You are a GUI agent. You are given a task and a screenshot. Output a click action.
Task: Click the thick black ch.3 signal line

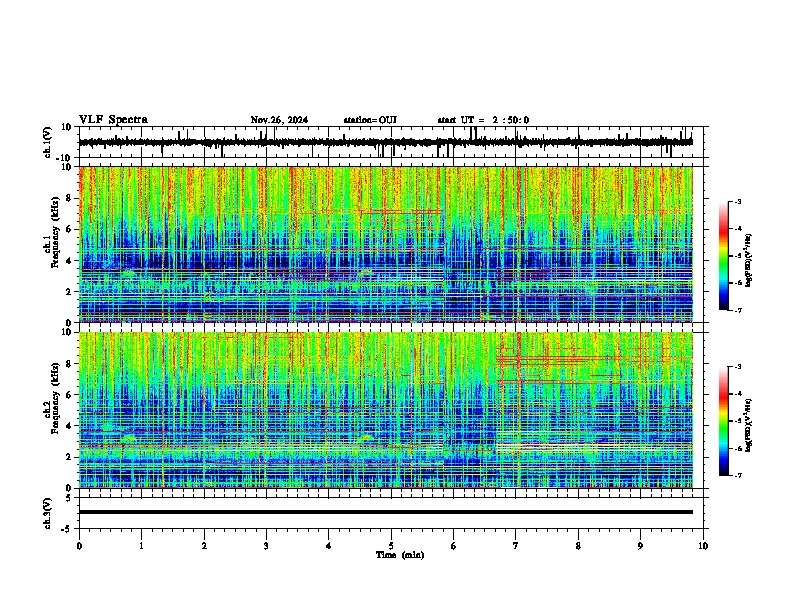(x=385, y=512)
